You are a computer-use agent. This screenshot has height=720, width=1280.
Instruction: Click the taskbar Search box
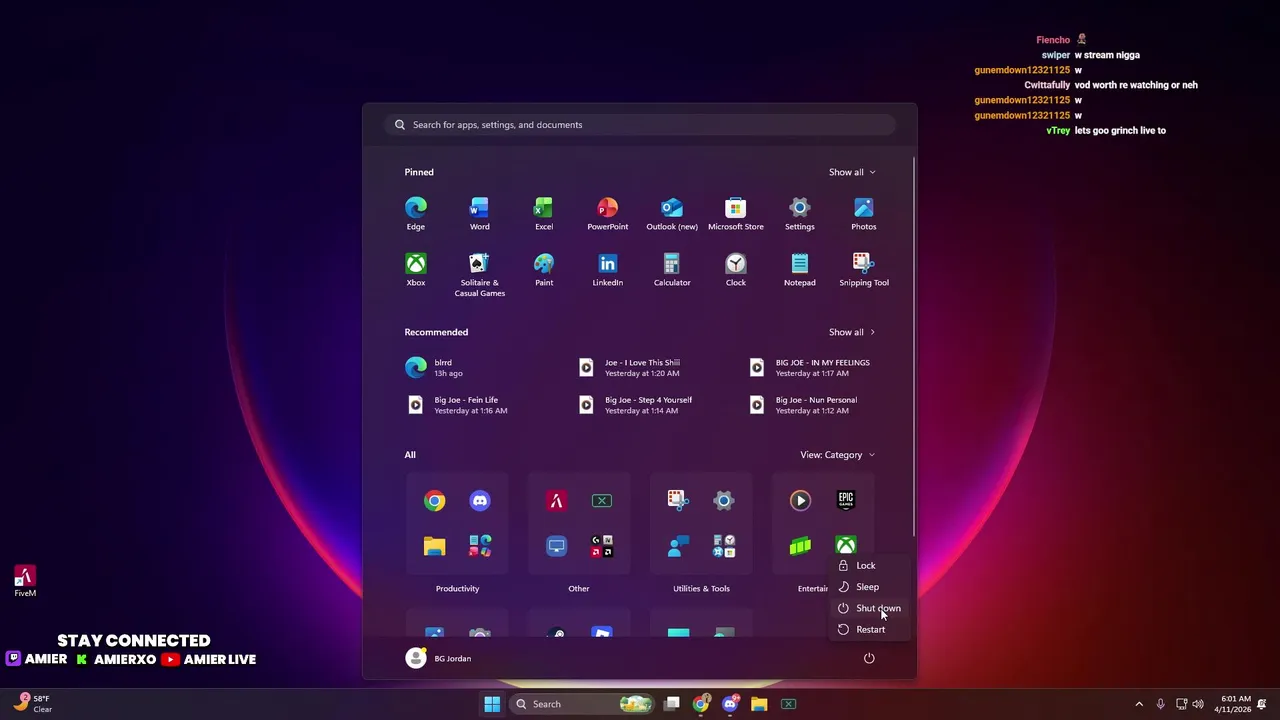[583, 704]
